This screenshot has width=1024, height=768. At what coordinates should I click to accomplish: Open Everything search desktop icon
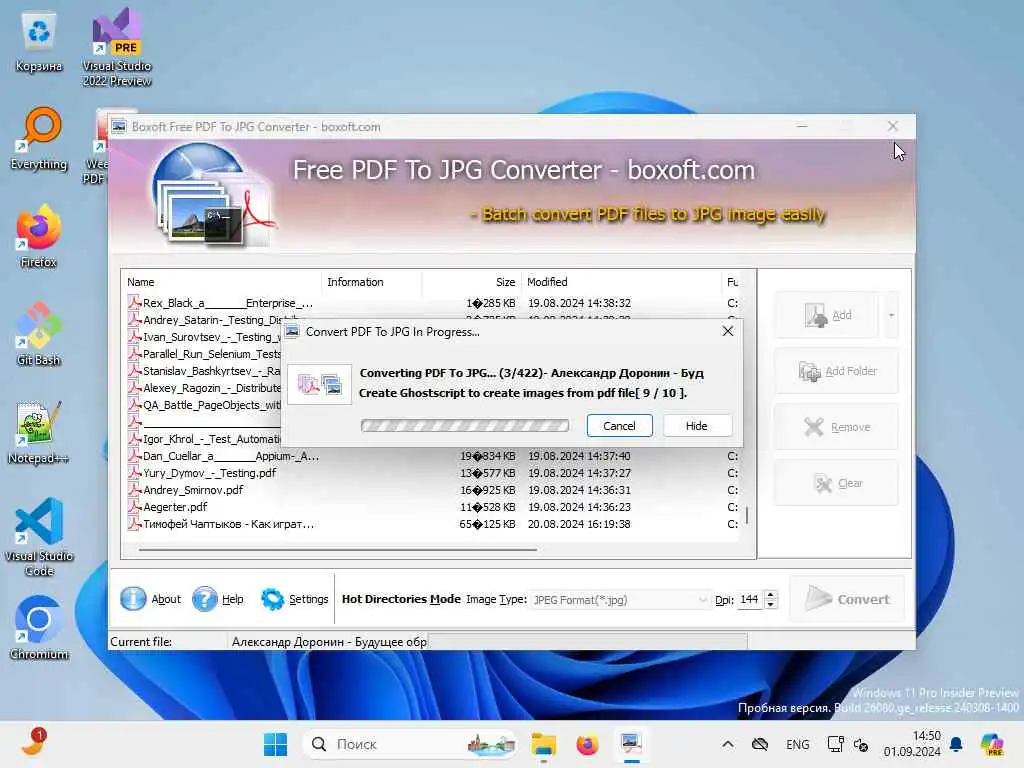pyautogui.click(x=39, y=138)
